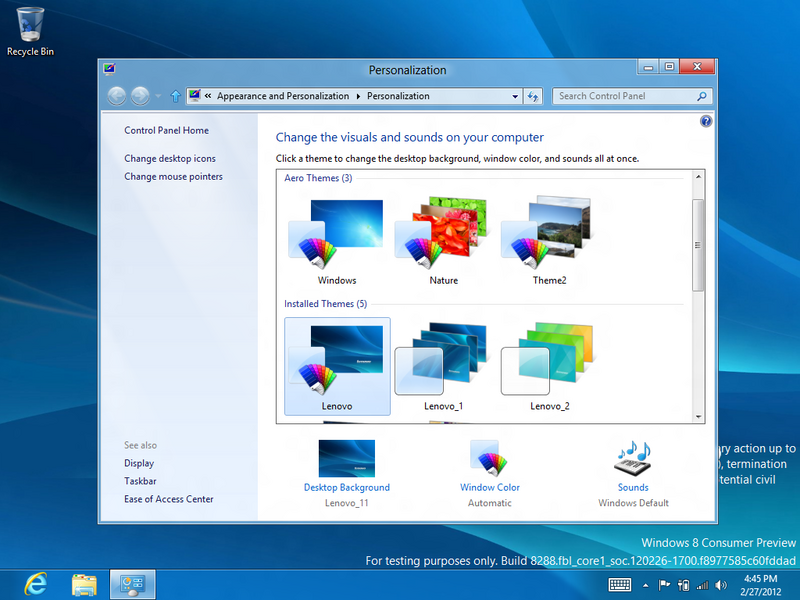Expand the address bar history dropdown
The width and height of the screenshot is (800, 600).
click(516, 97)
